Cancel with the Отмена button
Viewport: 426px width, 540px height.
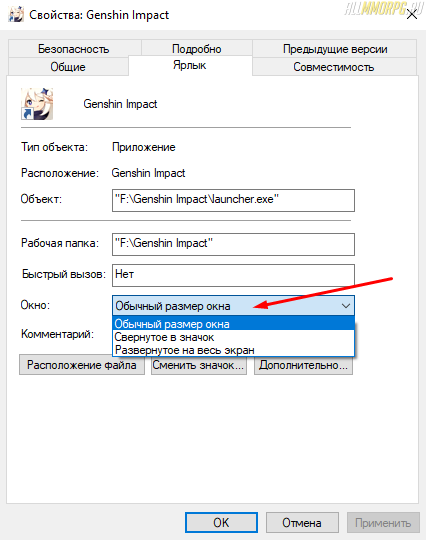click(x=302, y=522)
